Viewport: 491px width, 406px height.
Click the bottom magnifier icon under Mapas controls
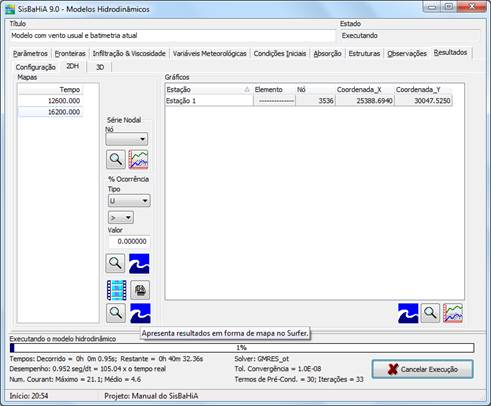point(116,313)
